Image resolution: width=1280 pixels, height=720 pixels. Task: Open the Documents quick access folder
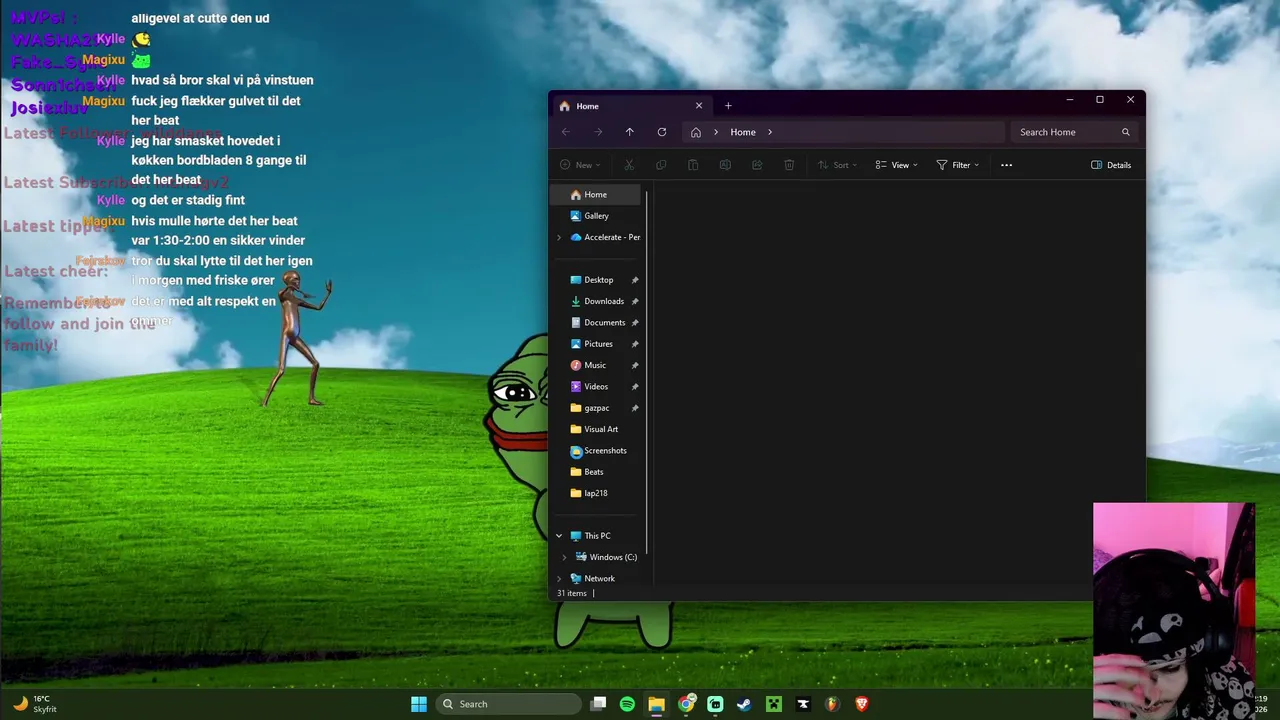tap(598, 322)
